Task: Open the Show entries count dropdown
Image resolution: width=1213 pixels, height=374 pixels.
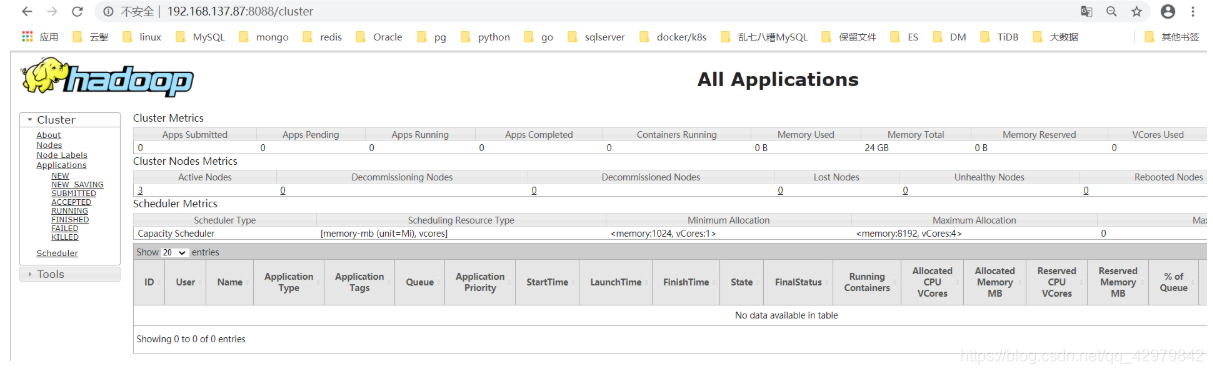Action: pyautogui.click(x=174, y=253)
